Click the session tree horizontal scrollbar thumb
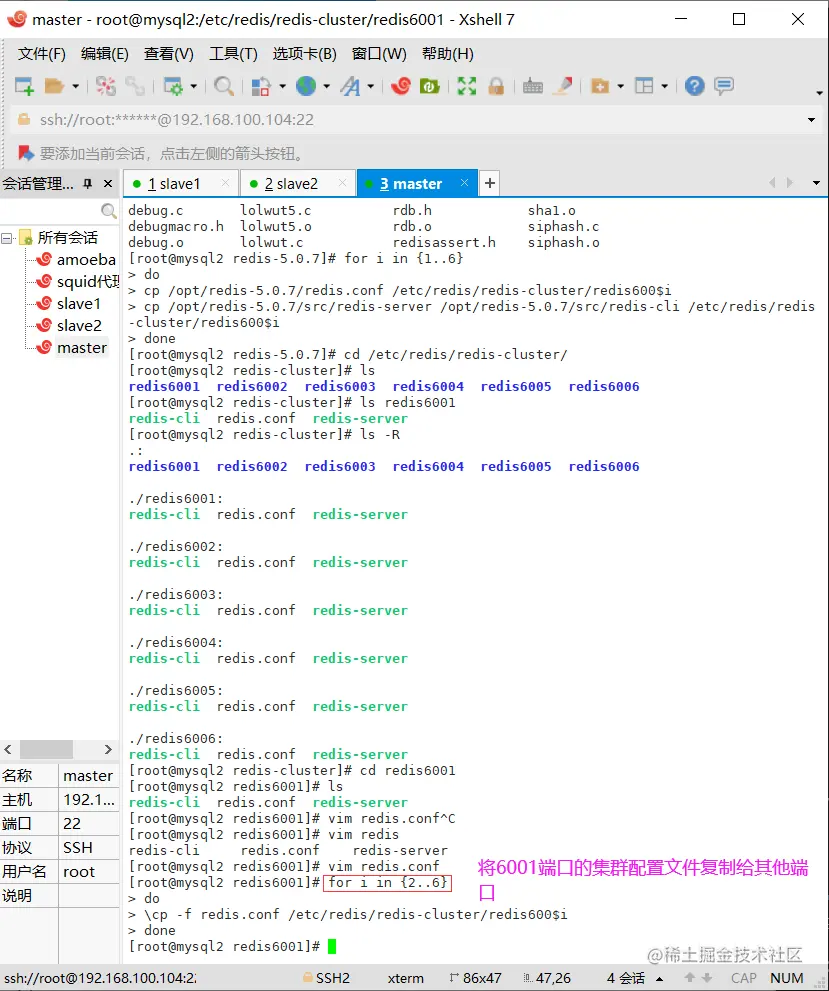829x991 pixels. click(46, 750)
